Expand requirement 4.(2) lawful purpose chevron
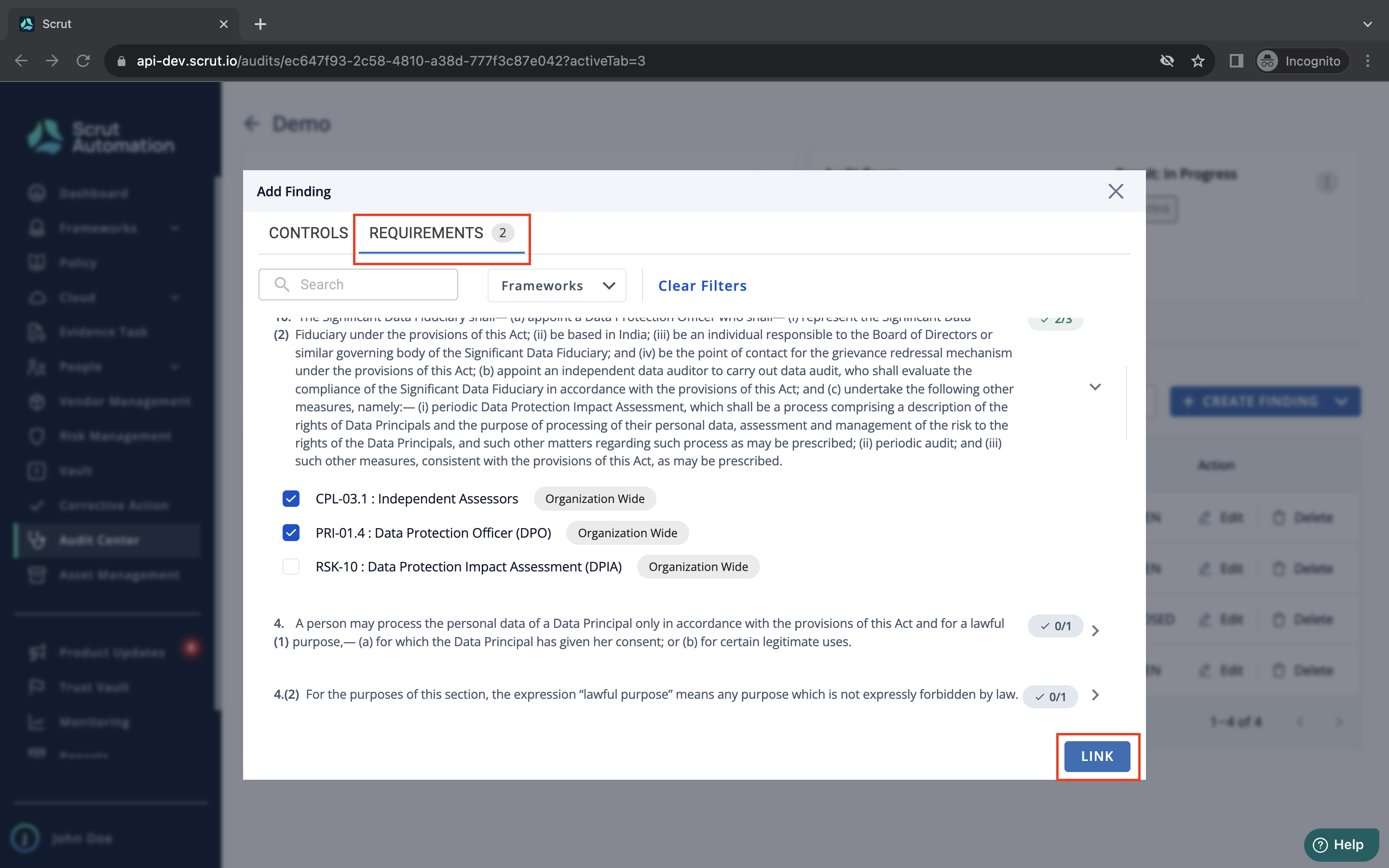 point(1095,694)
